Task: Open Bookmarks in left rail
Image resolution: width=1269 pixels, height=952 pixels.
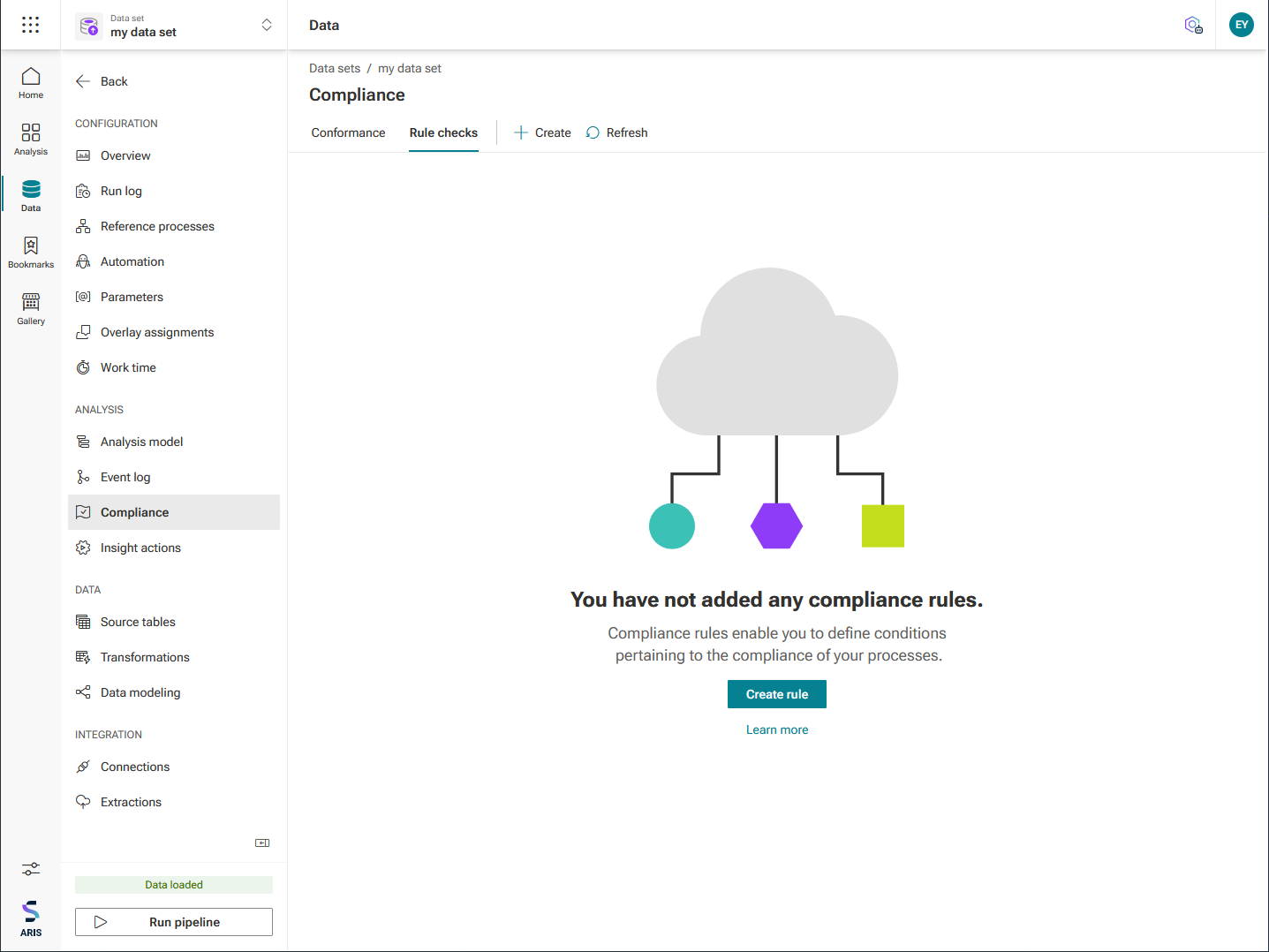Action: point(31,253)
